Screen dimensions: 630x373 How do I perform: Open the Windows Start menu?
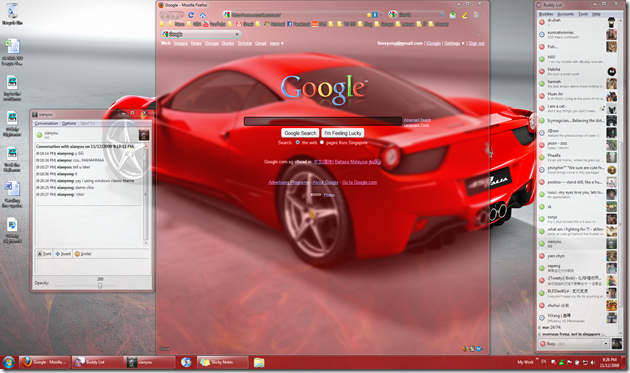(8, 363)
